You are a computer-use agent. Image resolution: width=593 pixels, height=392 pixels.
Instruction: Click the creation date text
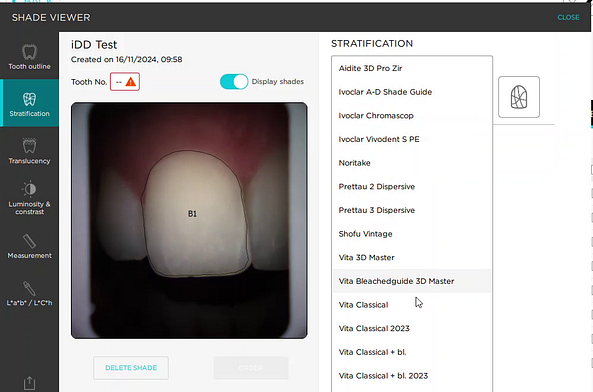127,59
